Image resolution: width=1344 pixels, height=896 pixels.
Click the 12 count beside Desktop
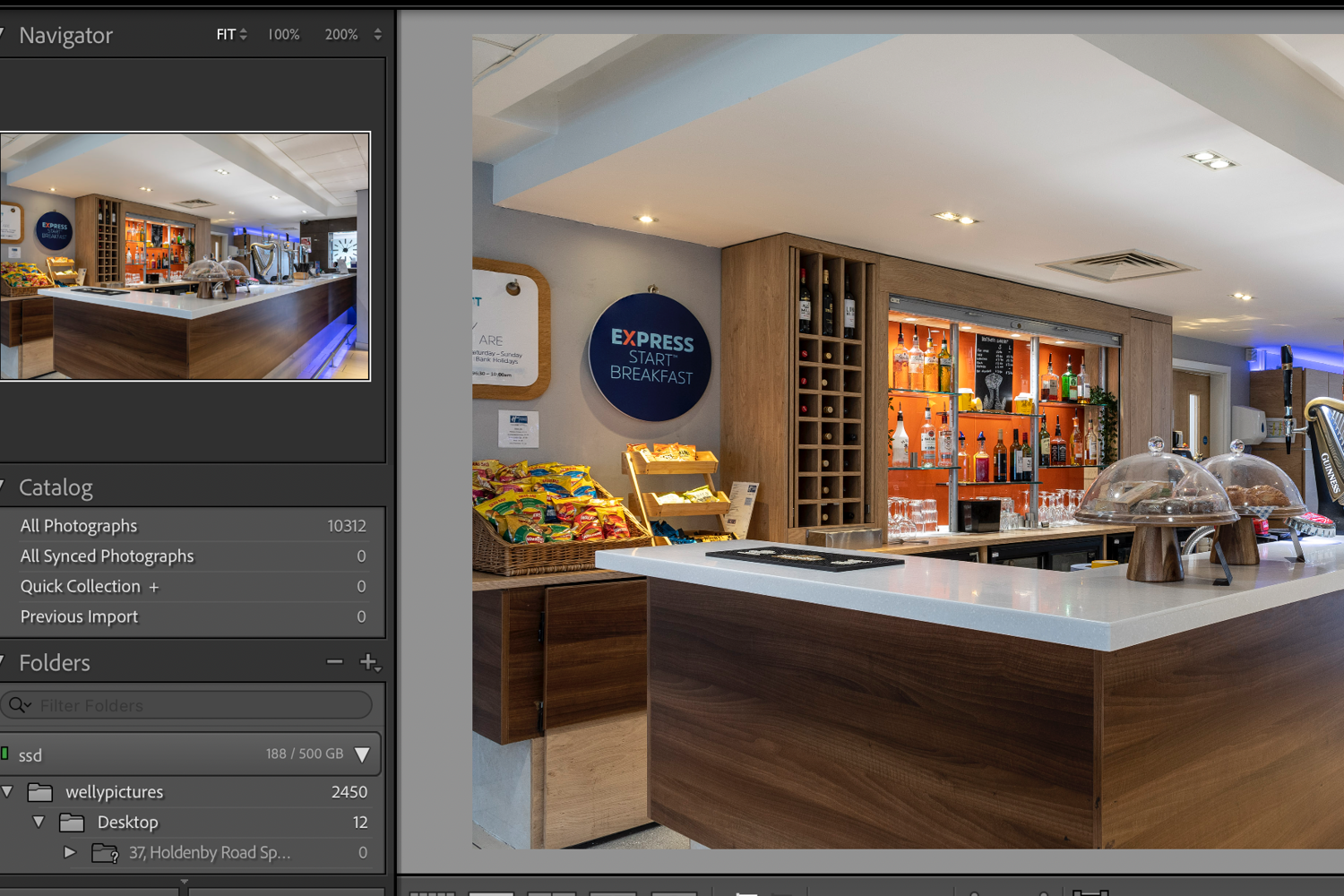360,823
